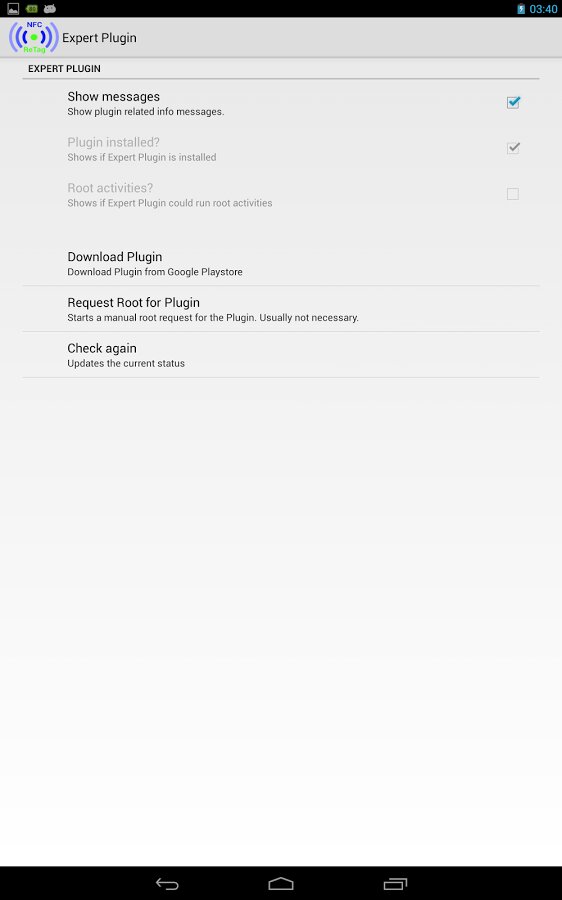Screen dimensions: 562x900
Task: Open the picture notification icon in status bar
Action: (13, 9)
